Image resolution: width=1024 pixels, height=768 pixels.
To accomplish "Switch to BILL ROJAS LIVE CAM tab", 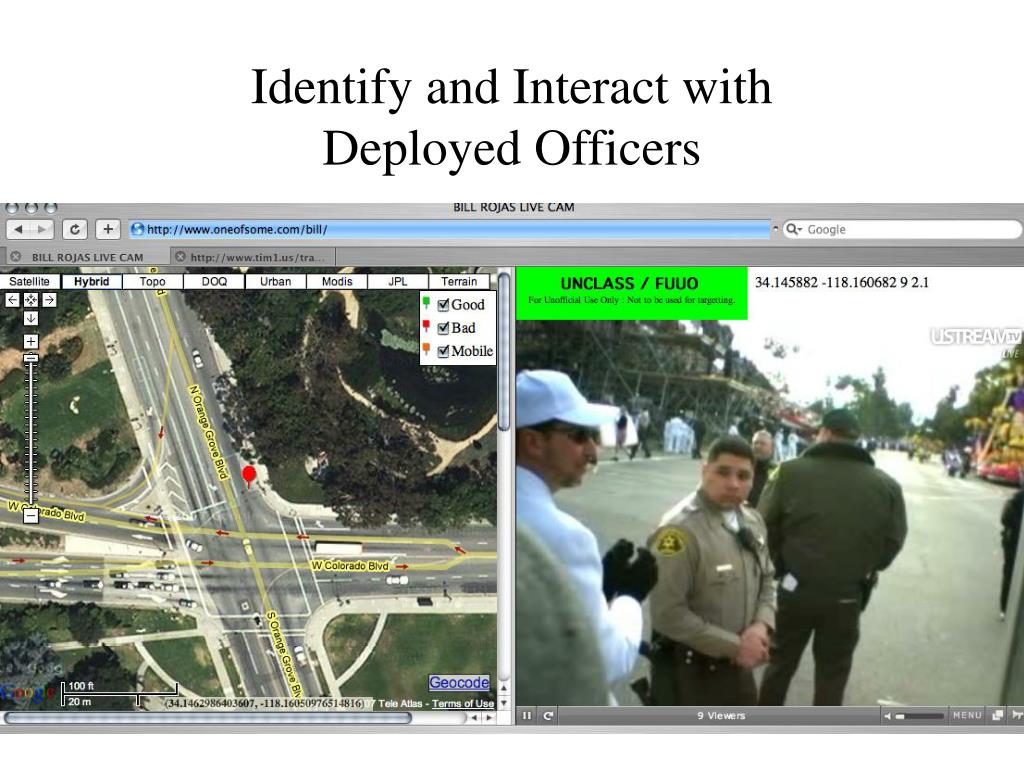I will (88, 257).
